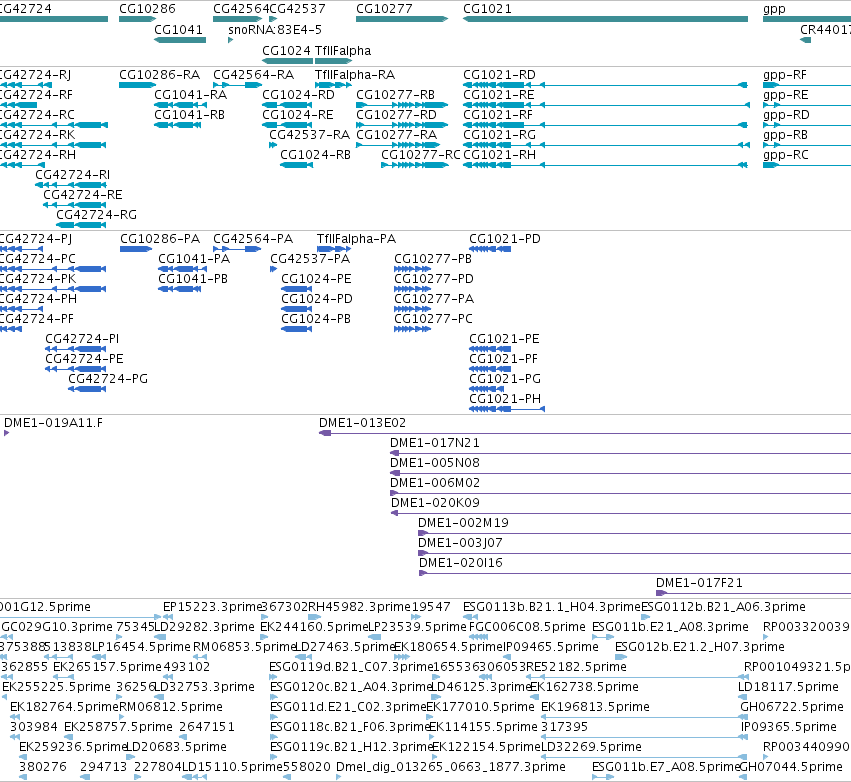
Task: Open the CG1041-RA transcript label
Action: pyautogui.click(x=190, y=94)
